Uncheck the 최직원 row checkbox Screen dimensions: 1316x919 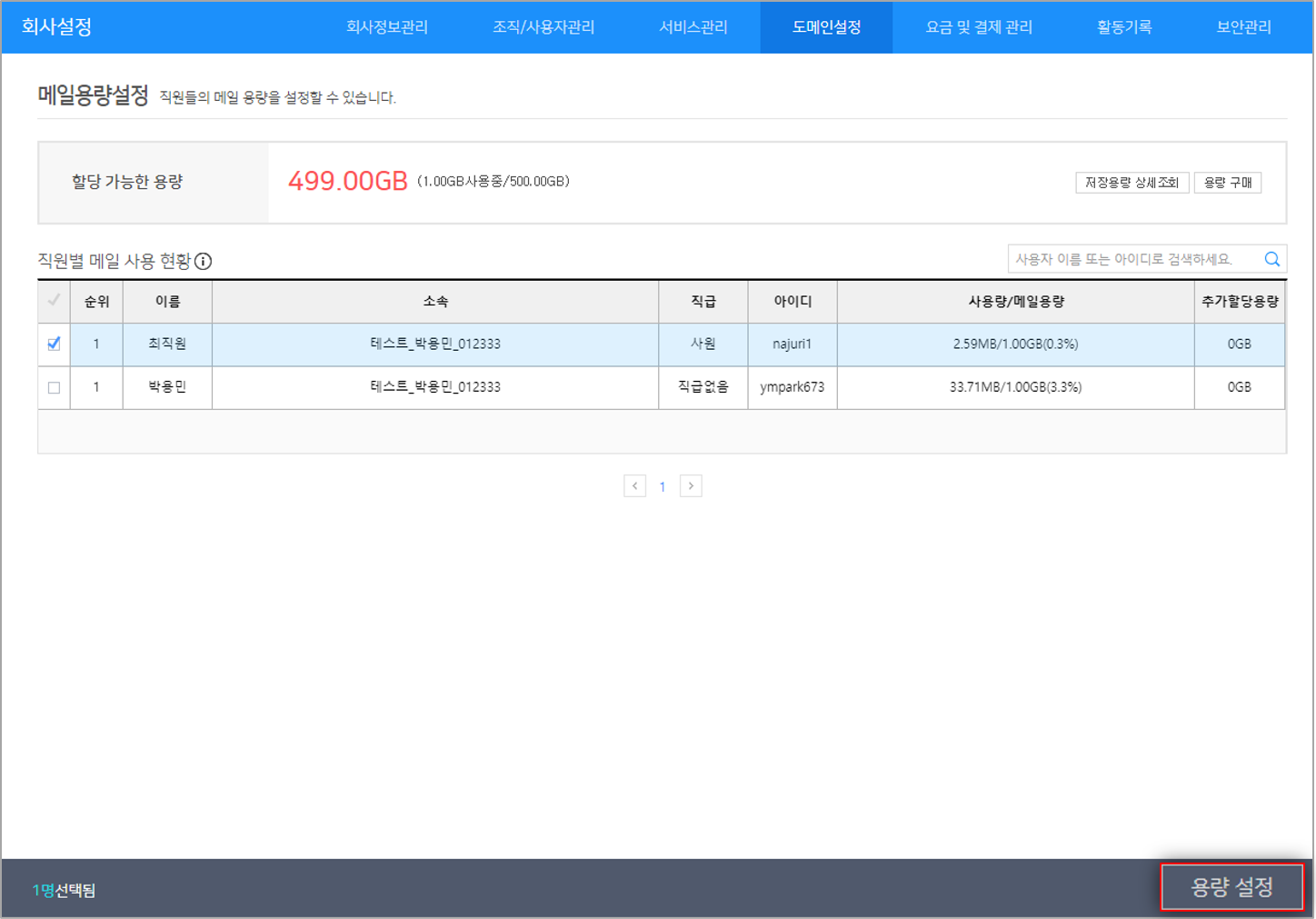54,344
